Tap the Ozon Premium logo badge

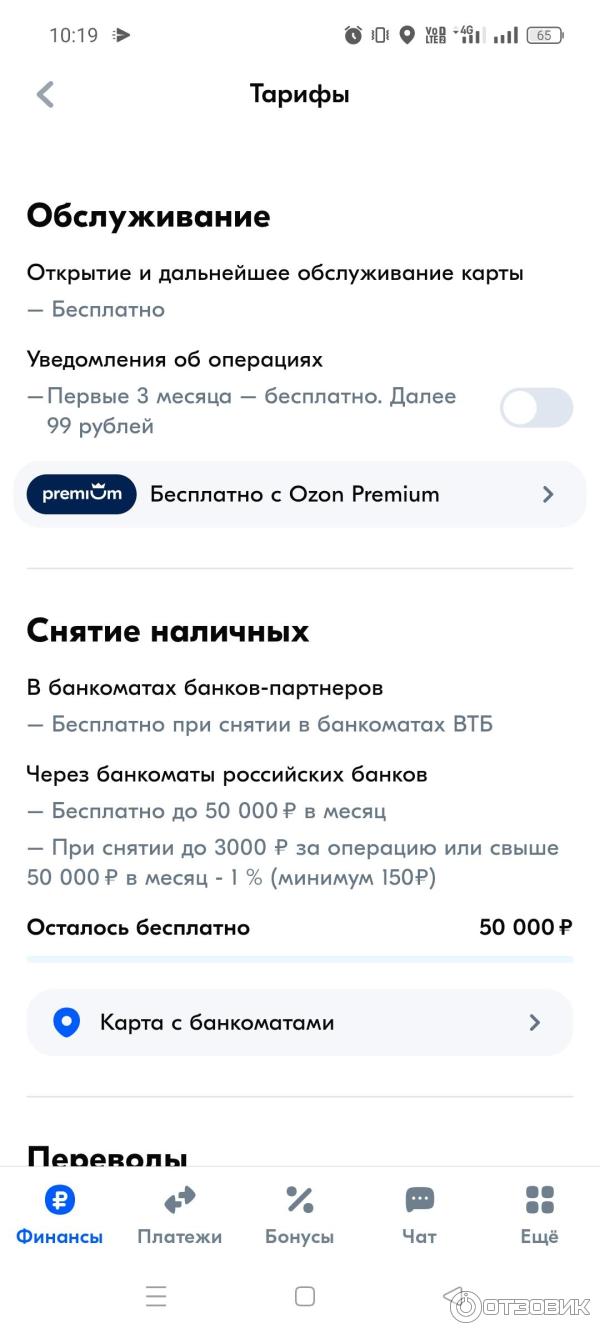pos(82,494)
